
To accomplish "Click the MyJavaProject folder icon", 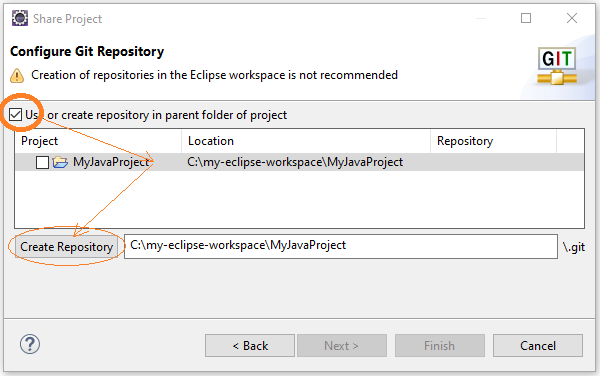I will pos(60,162).
